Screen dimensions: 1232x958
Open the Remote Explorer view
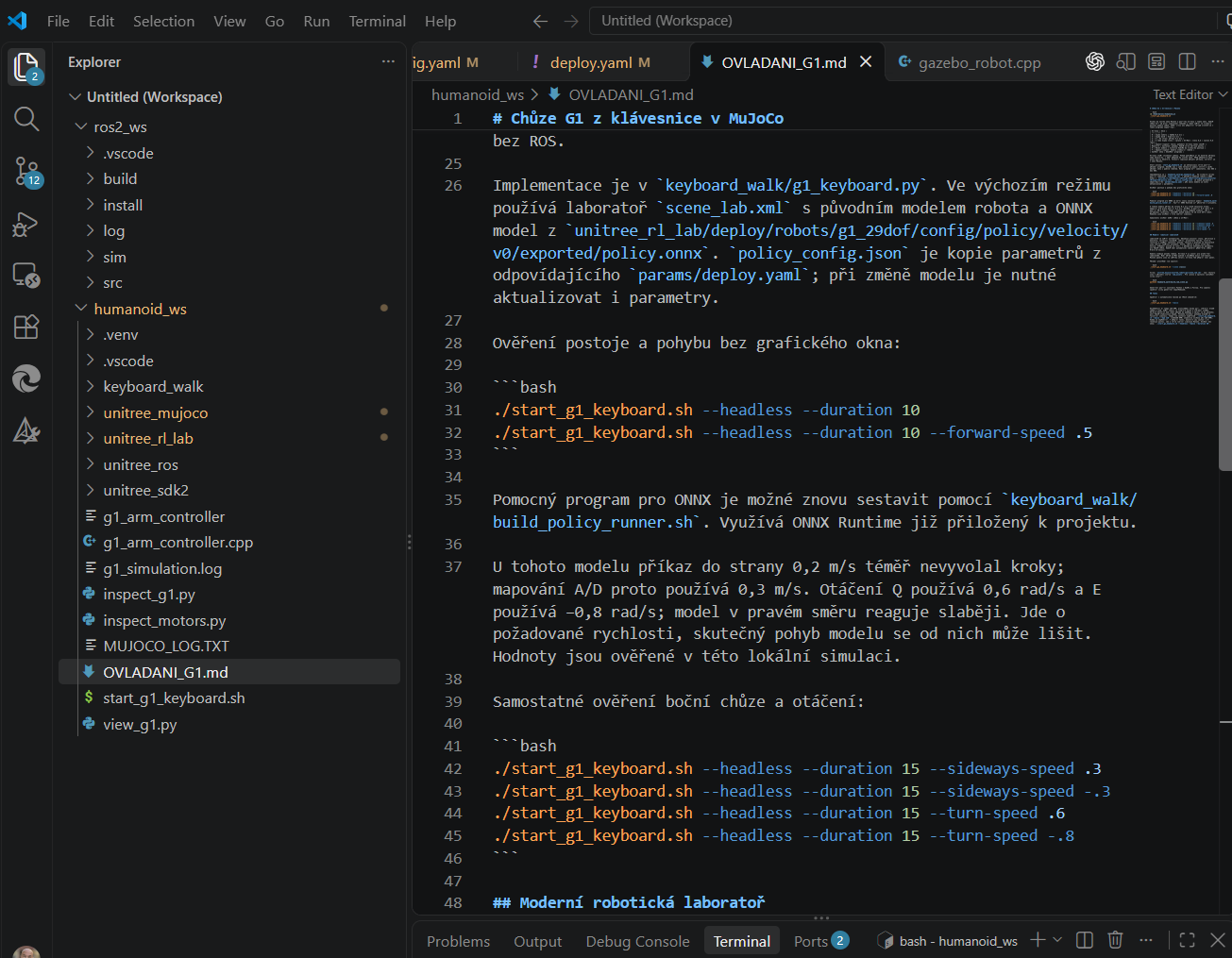pyautogui.click(x=25, y=275)
